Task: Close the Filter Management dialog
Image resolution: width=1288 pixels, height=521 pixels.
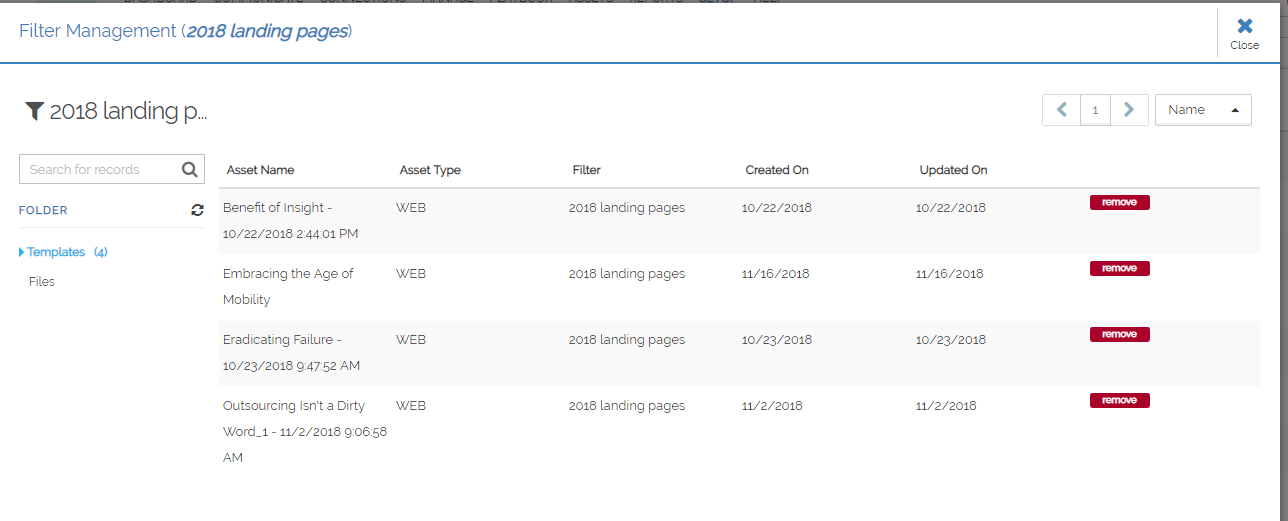Action: [x=1244, y=33]
